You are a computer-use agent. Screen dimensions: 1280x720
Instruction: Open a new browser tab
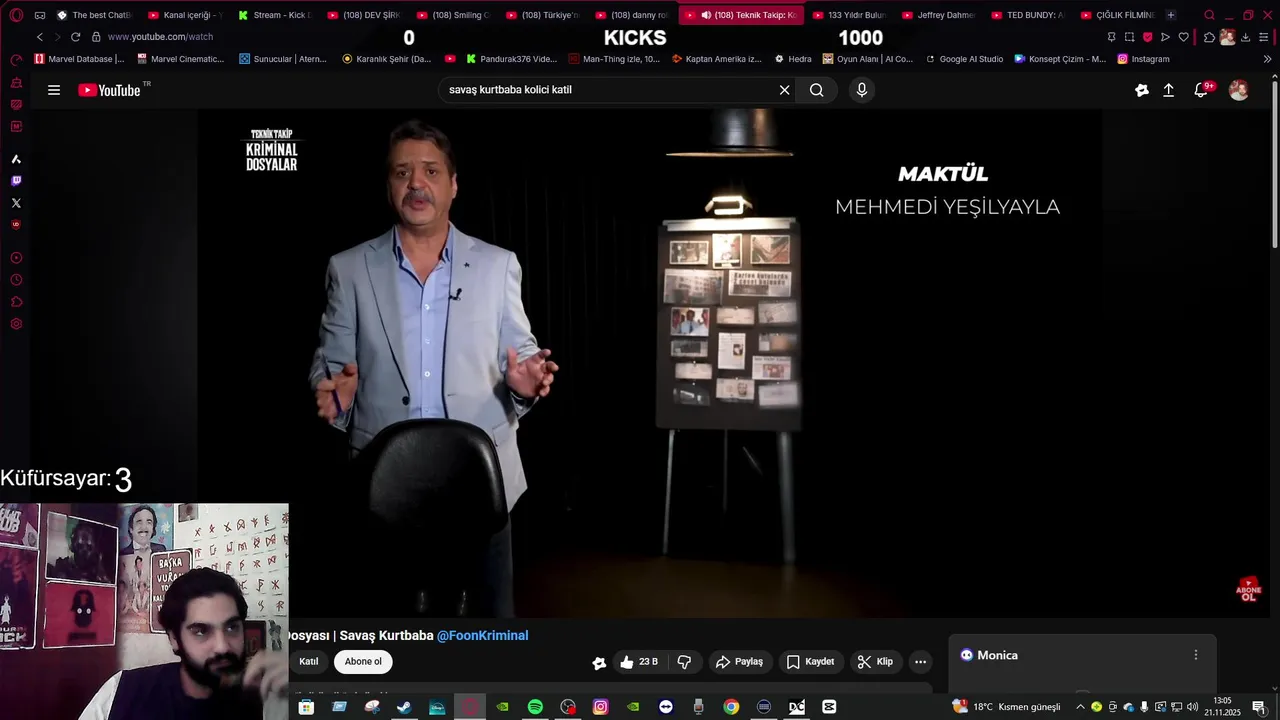pos(1171,15)
